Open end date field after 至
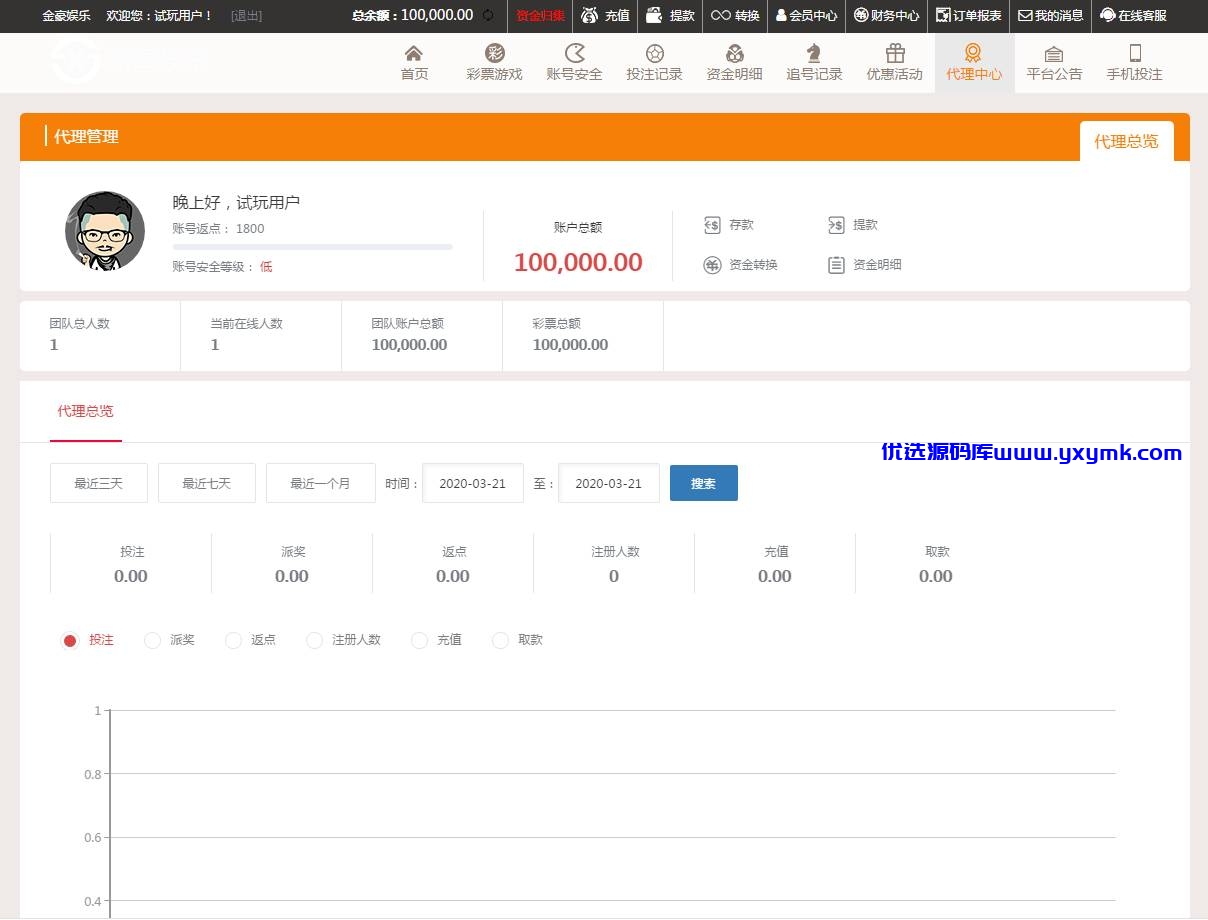This screenshot has height=920, width=1208. pyautogui.click(x=609, y=483)
